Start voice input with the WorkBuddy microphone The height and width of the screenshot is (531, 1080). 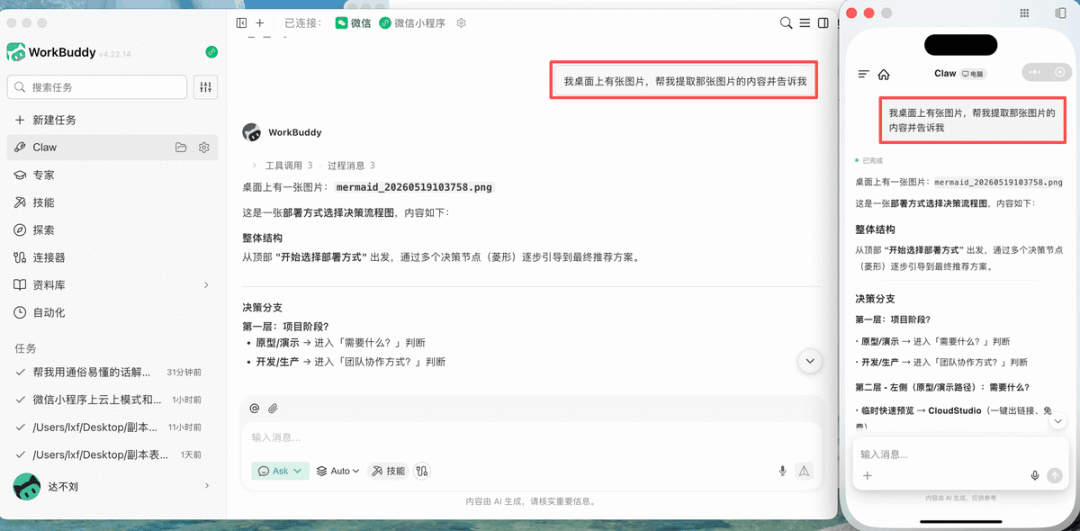click(x=782, y=471)
